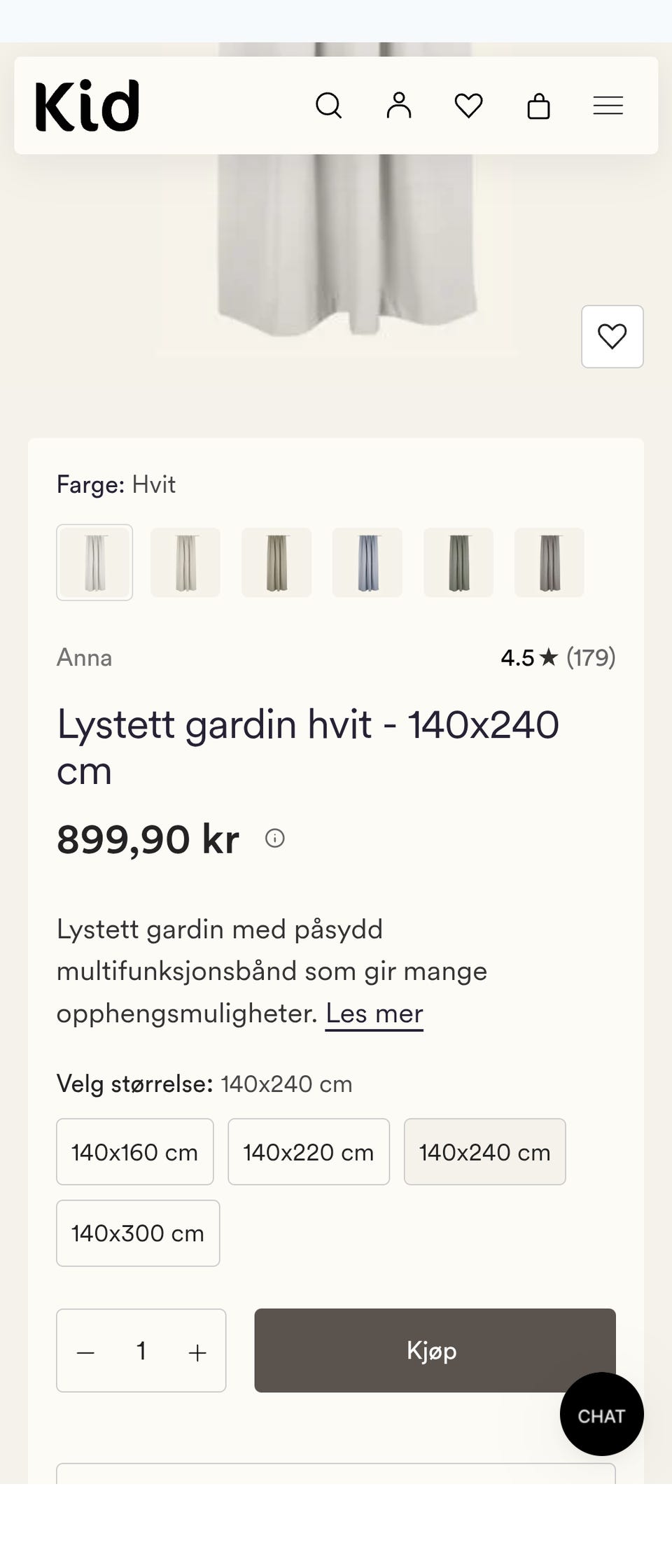Open the 4.5 star reviews rating

558,657
